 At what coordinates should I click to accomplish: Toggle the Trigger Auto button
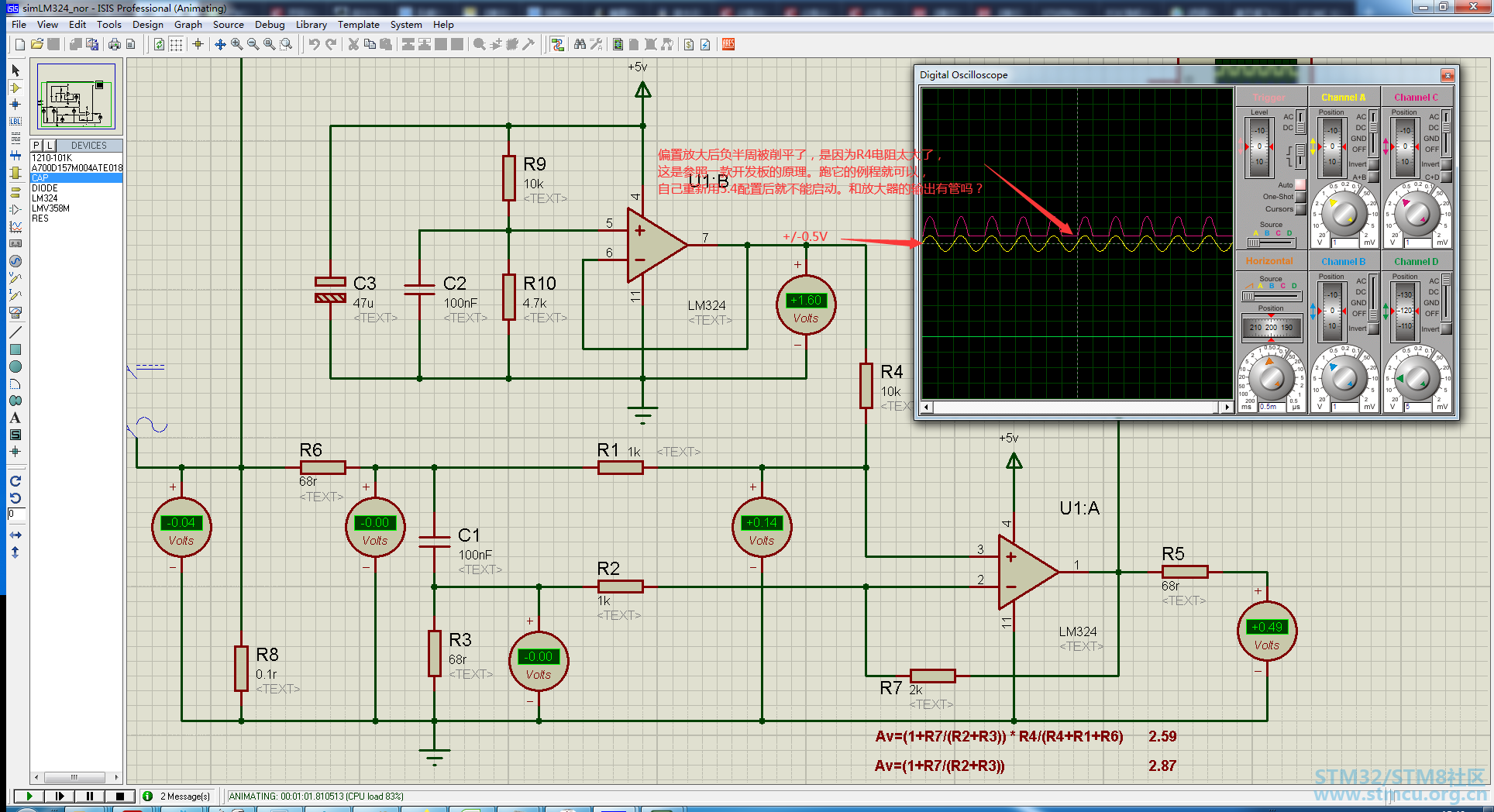click(1300, 184)
